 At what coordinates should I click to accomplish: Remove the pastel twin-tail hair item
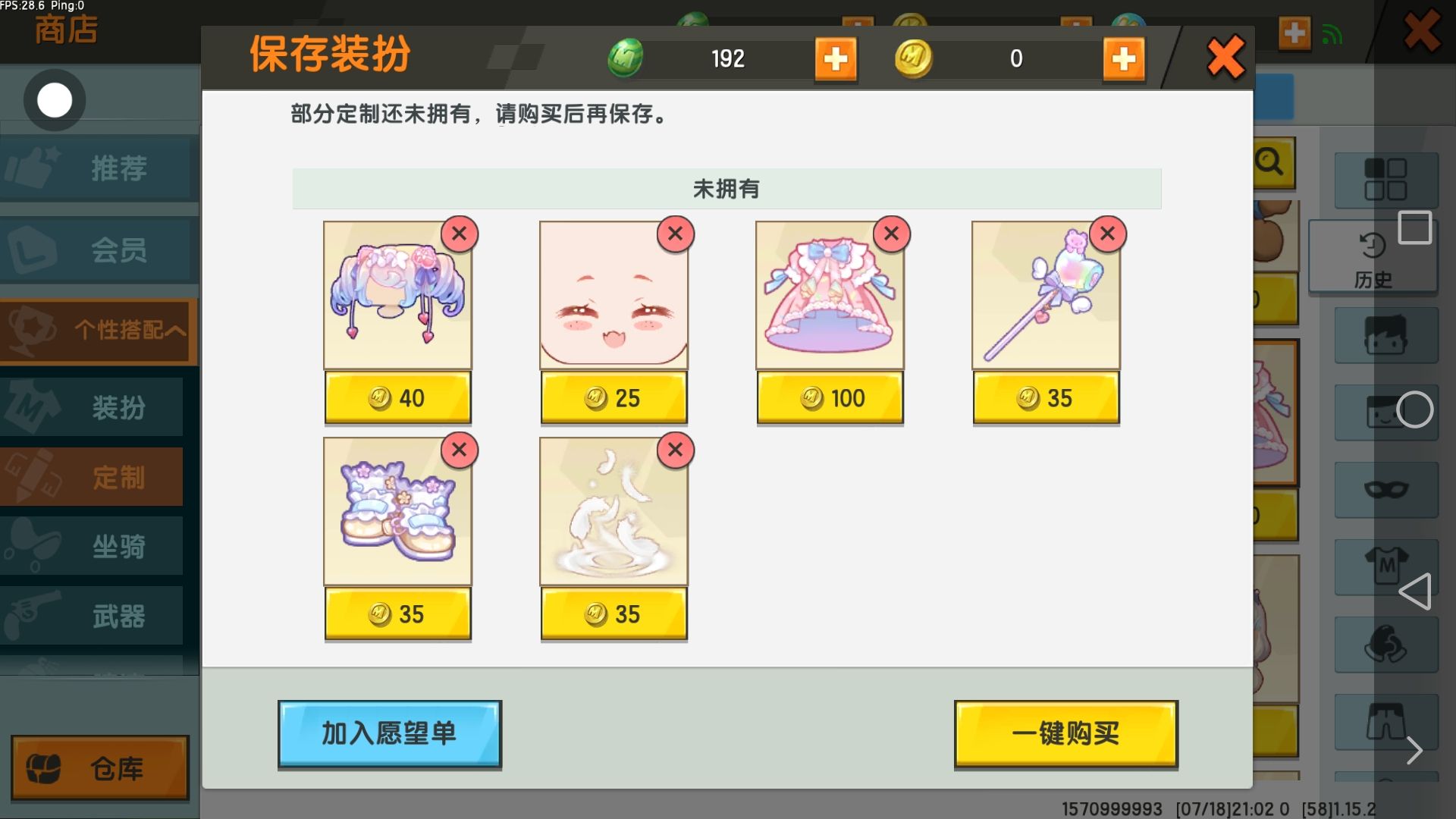coord(459,234)
